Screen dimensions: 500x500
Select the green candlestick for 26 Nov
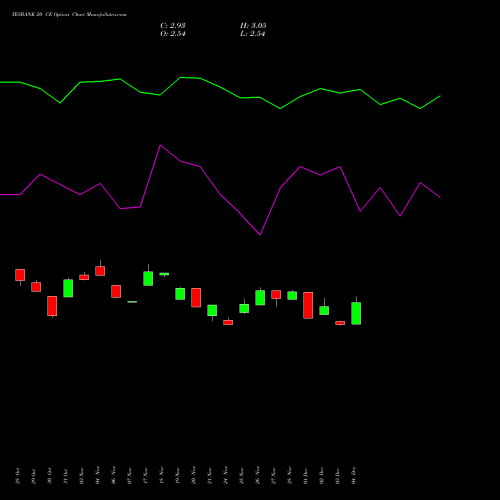point(260,297)
